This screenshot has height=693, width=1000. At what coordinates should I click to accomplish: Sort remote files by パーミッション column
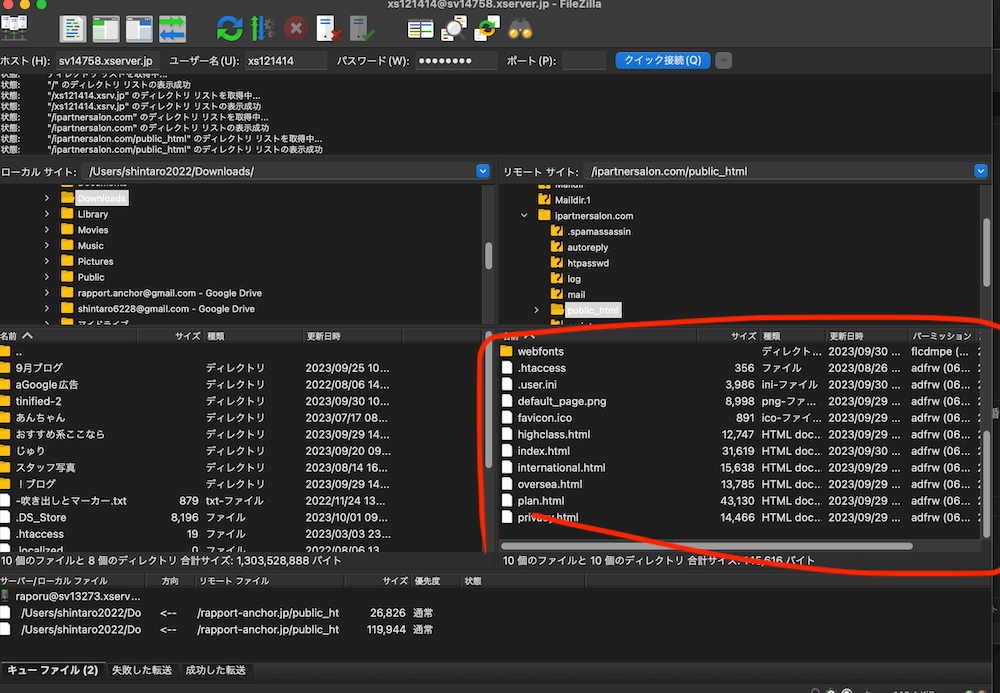(x=942, y=336)
